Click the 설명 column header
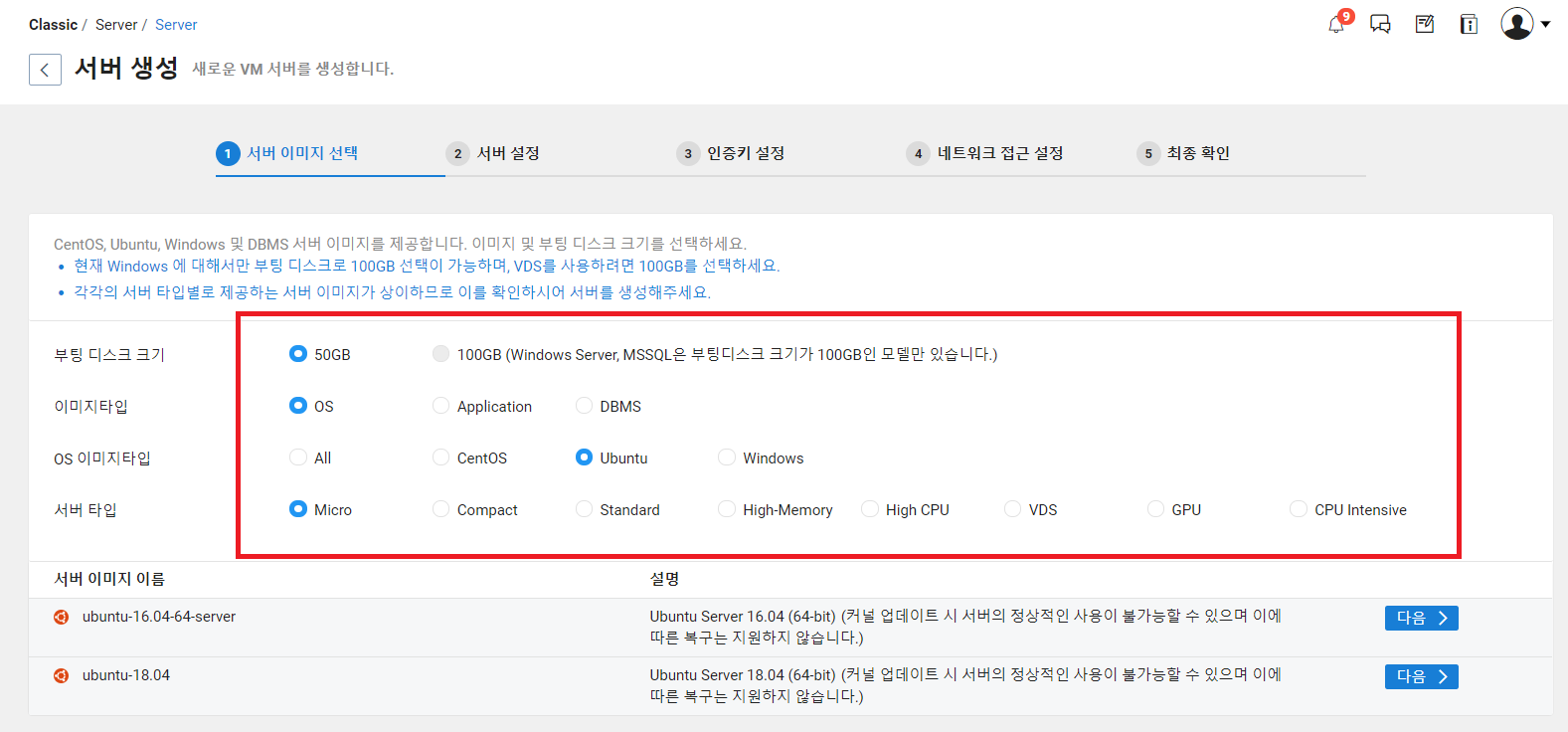Viewport: 1568px width, 732px height. click(x=664, y=579)
